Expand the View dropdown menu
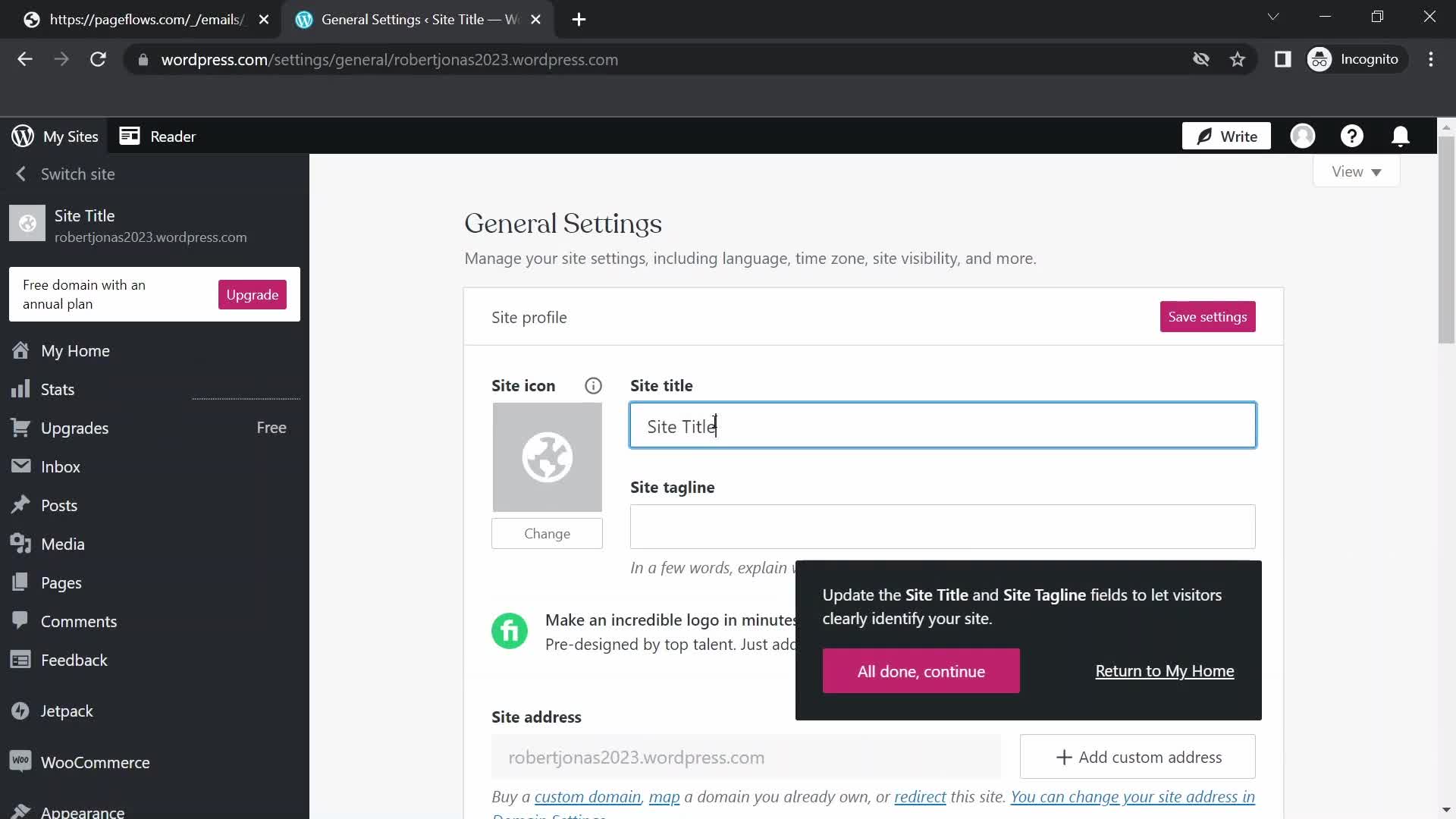 click(x=1355, y=171)
